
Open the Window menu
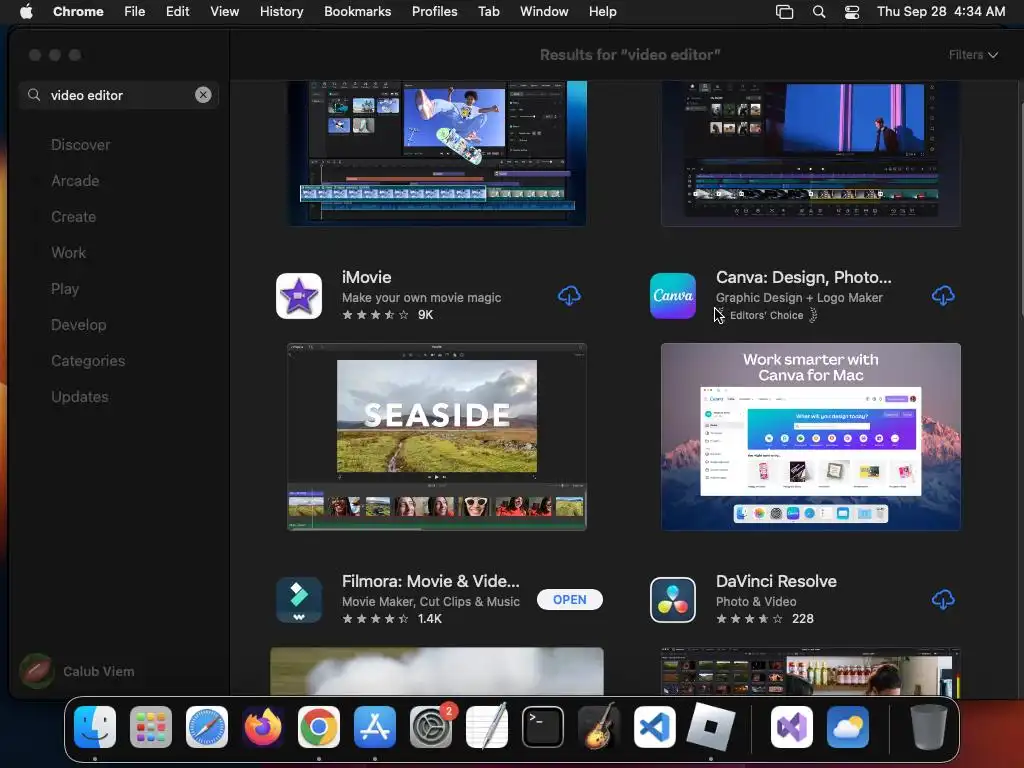544,12
